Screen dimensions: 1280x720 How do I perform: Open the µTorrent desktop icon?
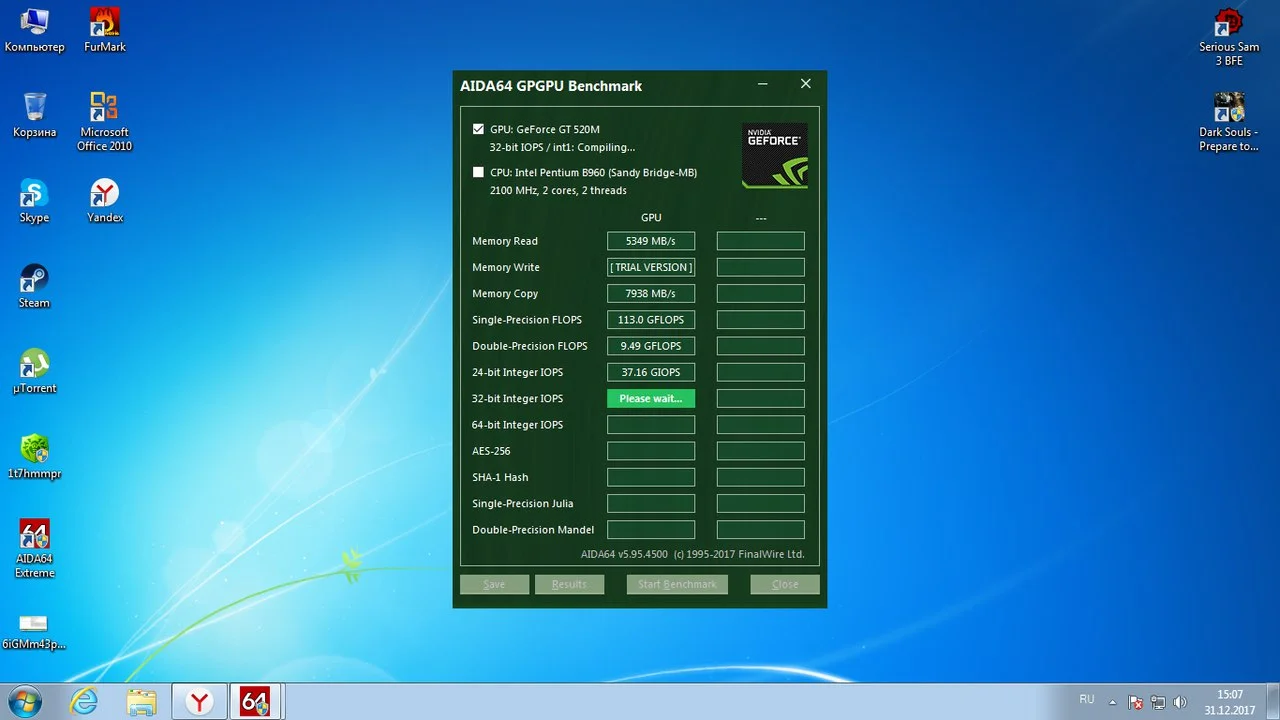(x=34, y=365)
